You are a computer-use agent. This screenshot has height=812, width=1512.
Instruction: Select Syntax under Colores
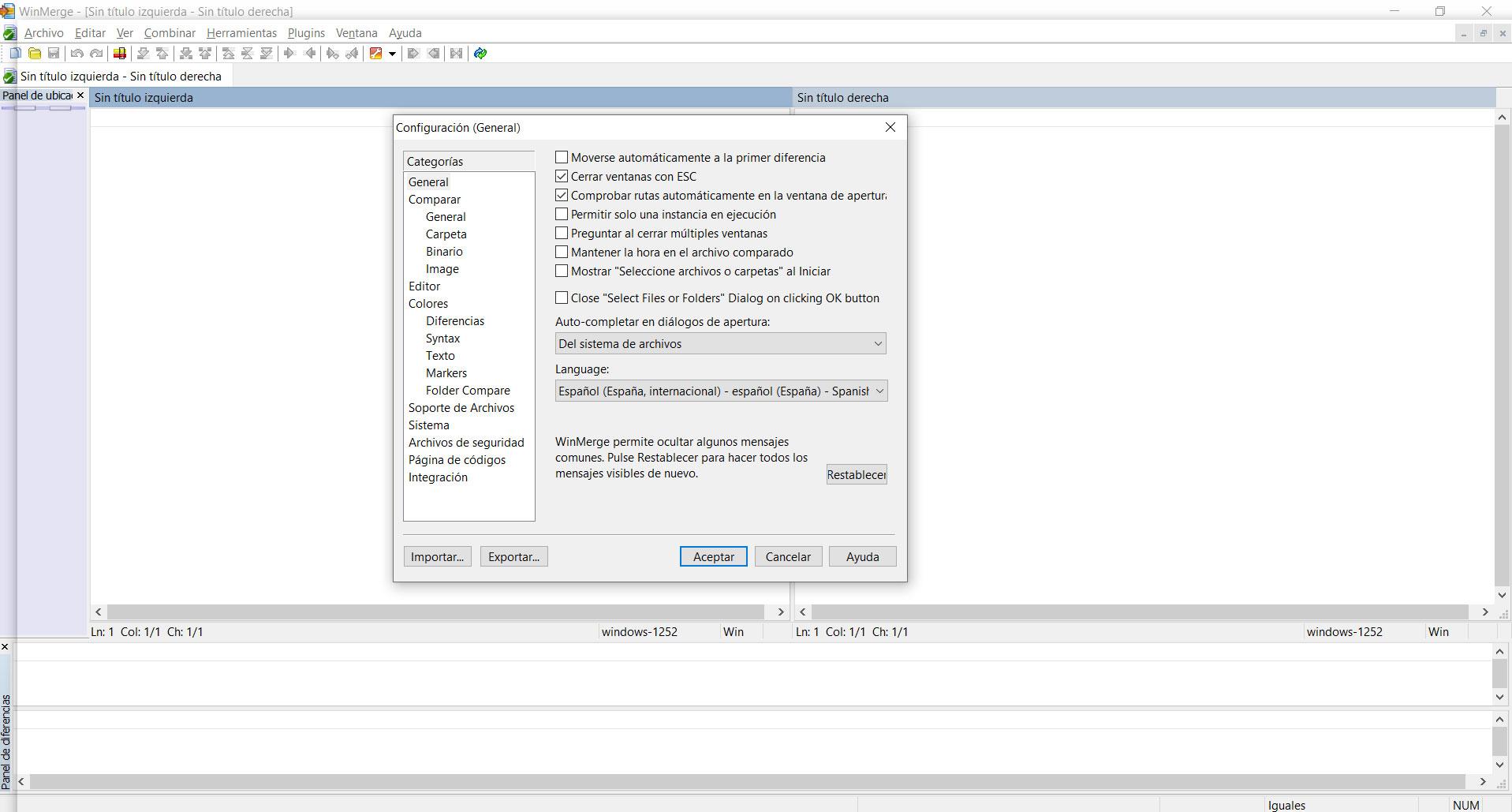point(442,339)
